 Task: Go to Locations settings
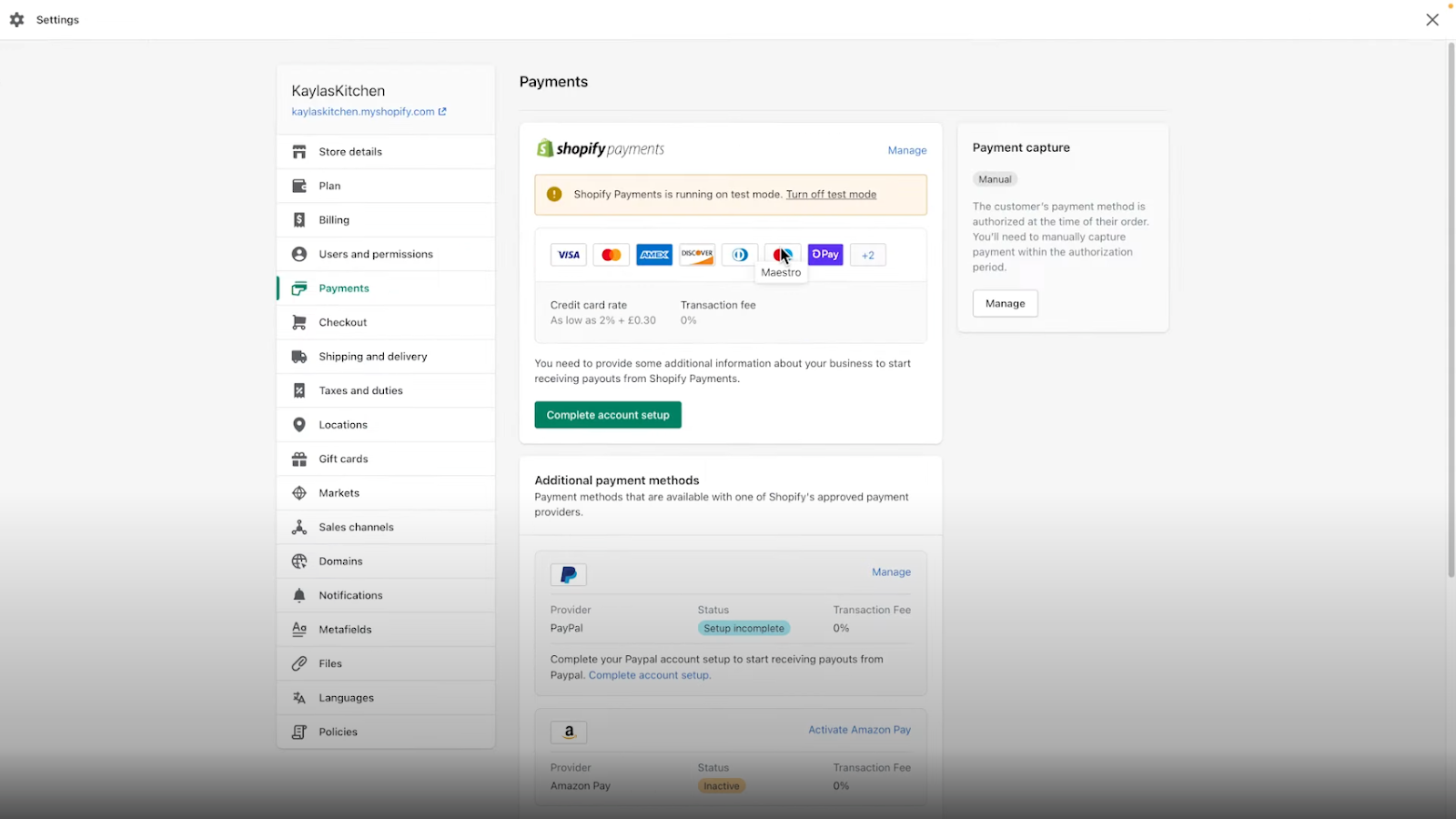(386, 425)
